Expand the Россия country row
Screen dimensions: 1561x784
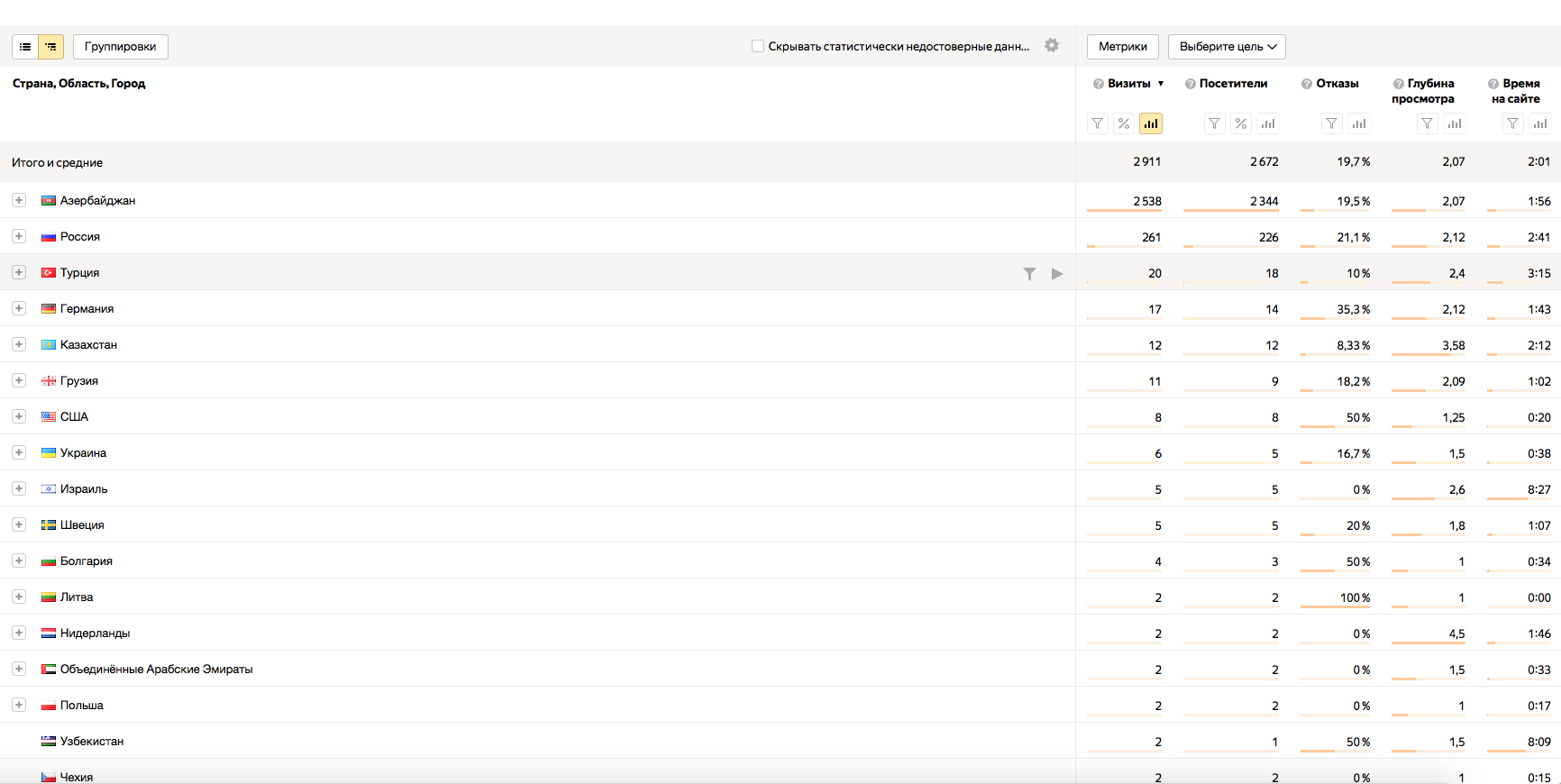[x=19, y=236]
